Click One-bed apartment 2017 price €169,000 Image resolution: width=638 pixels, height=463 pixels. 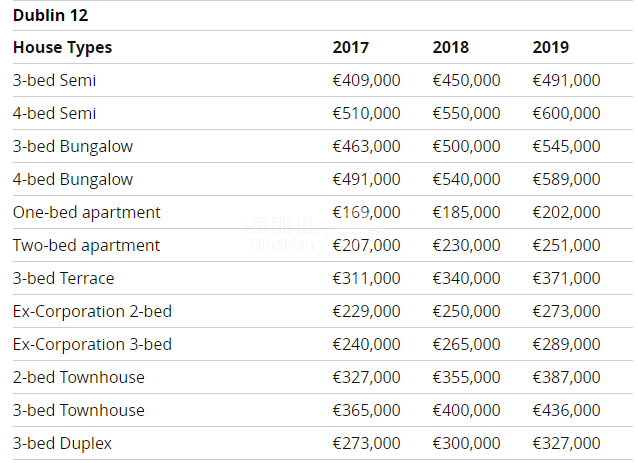(x=366, y=212)
